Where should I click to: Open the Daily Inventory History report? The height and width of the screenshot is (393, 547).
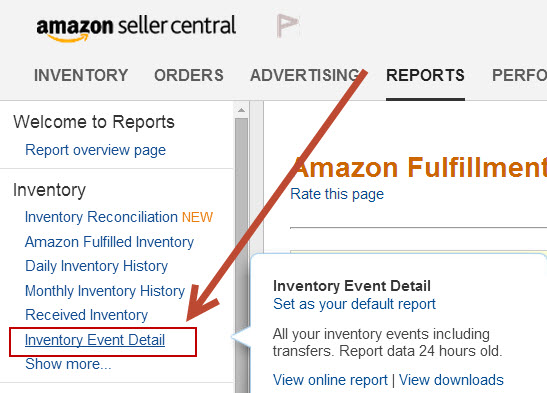click(x=97, y=266)
